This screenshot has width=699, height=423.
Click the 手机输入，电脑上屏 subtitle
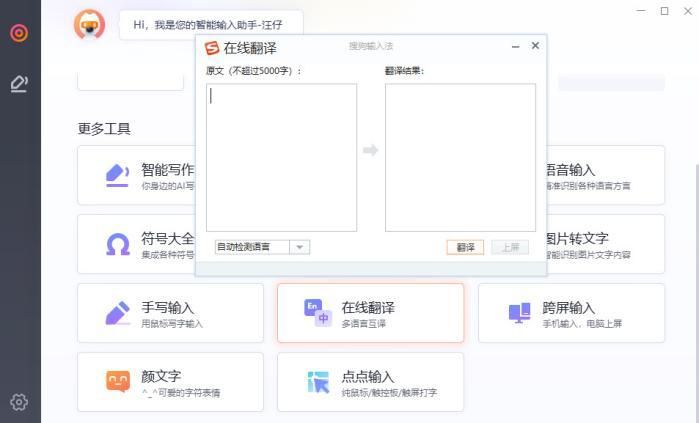pos(582,324)
